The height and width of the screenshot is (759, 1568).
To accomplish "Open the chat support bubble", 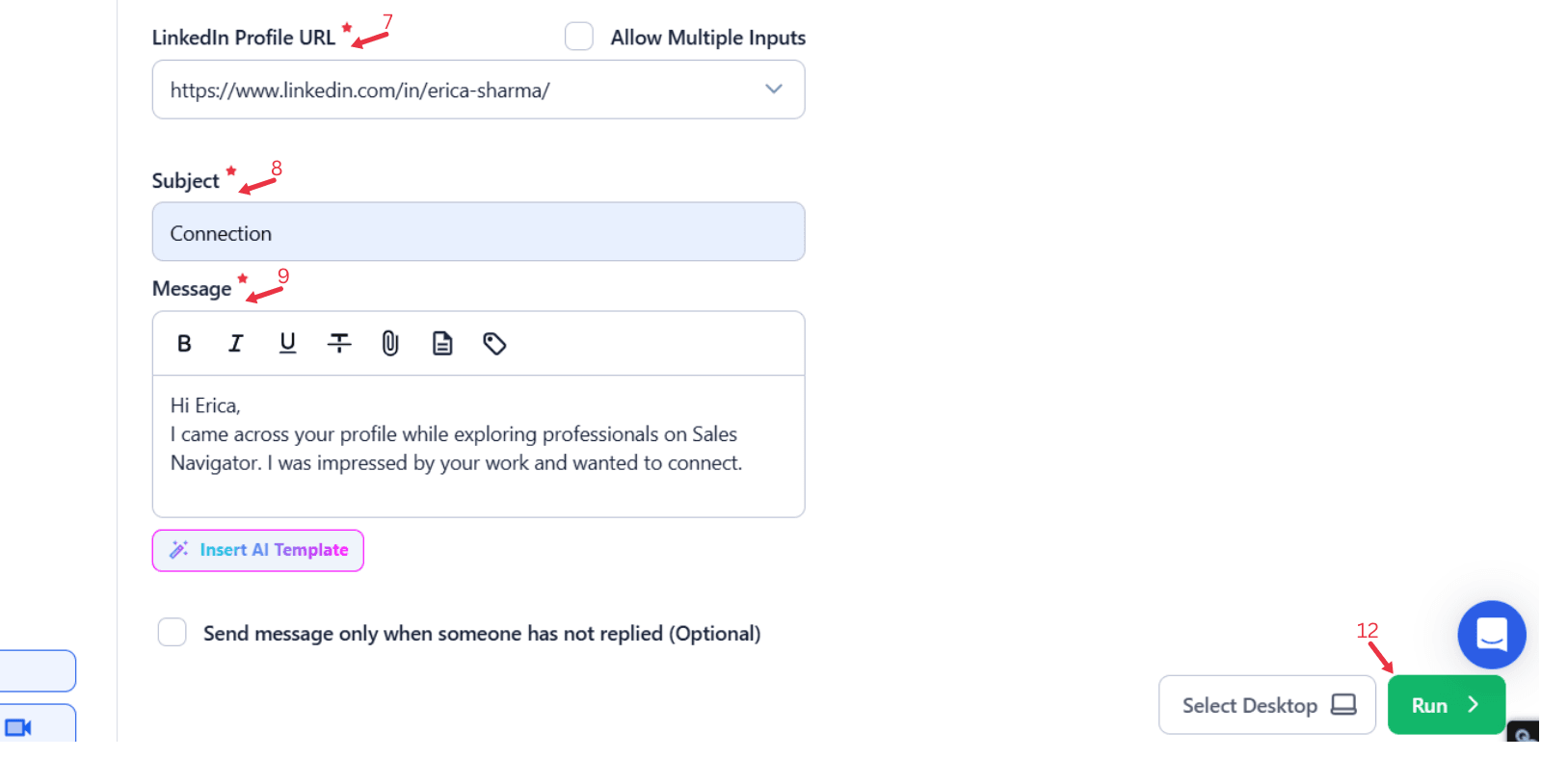I will click(x=1491, y=635).
